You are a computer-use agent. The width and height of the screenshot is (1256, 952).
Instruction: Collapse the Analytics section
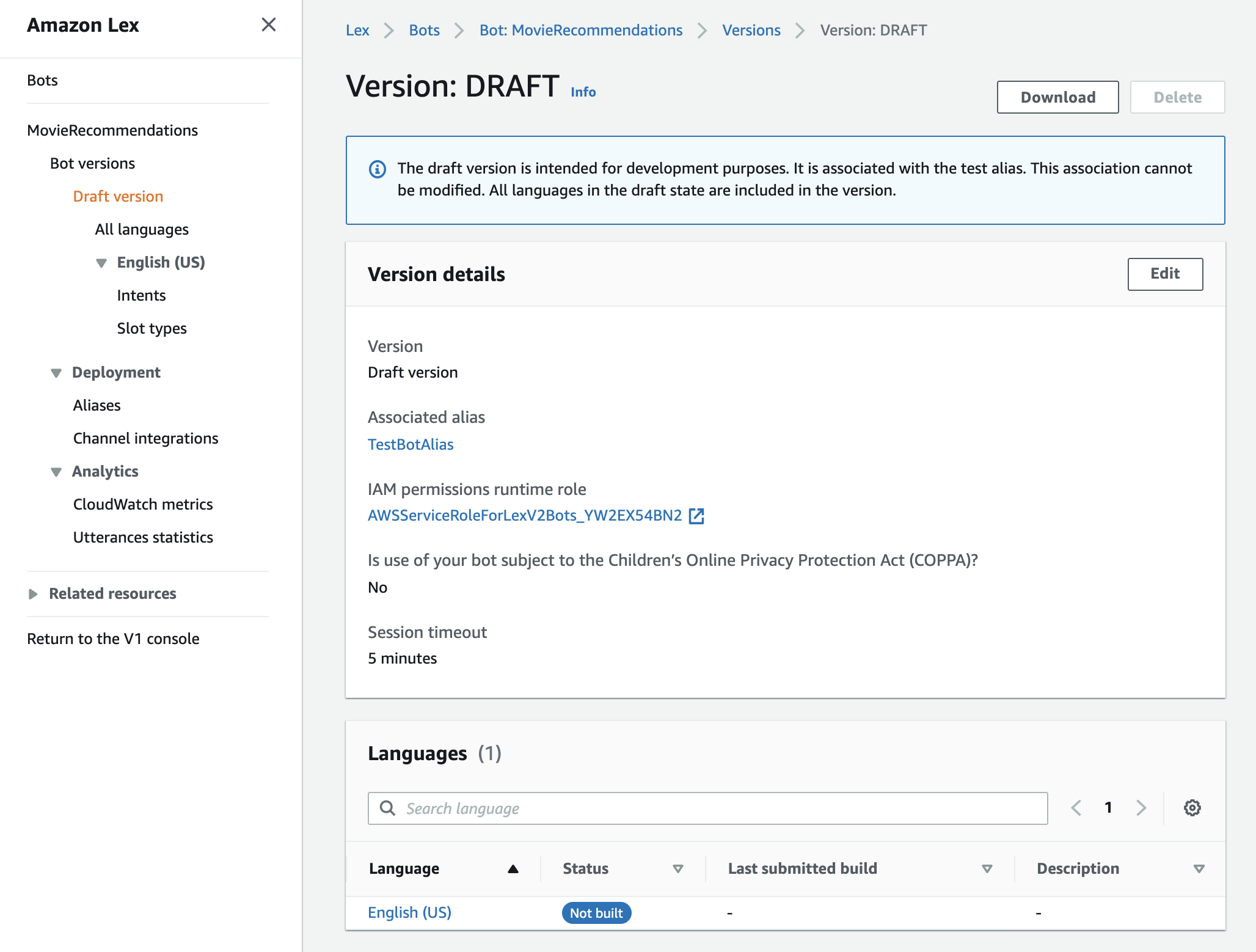[56, 472]
